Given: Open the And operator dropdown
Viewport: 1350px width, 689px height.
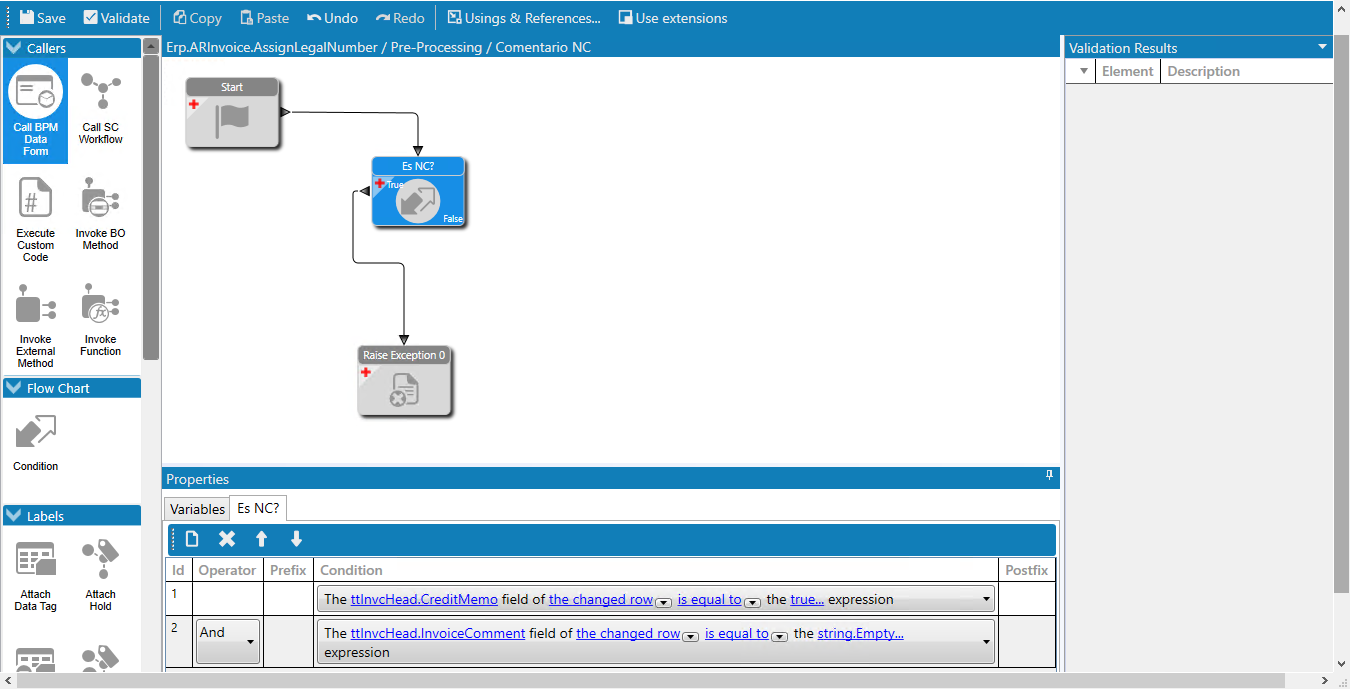Looking at the screenshot, I should [228, 641].
